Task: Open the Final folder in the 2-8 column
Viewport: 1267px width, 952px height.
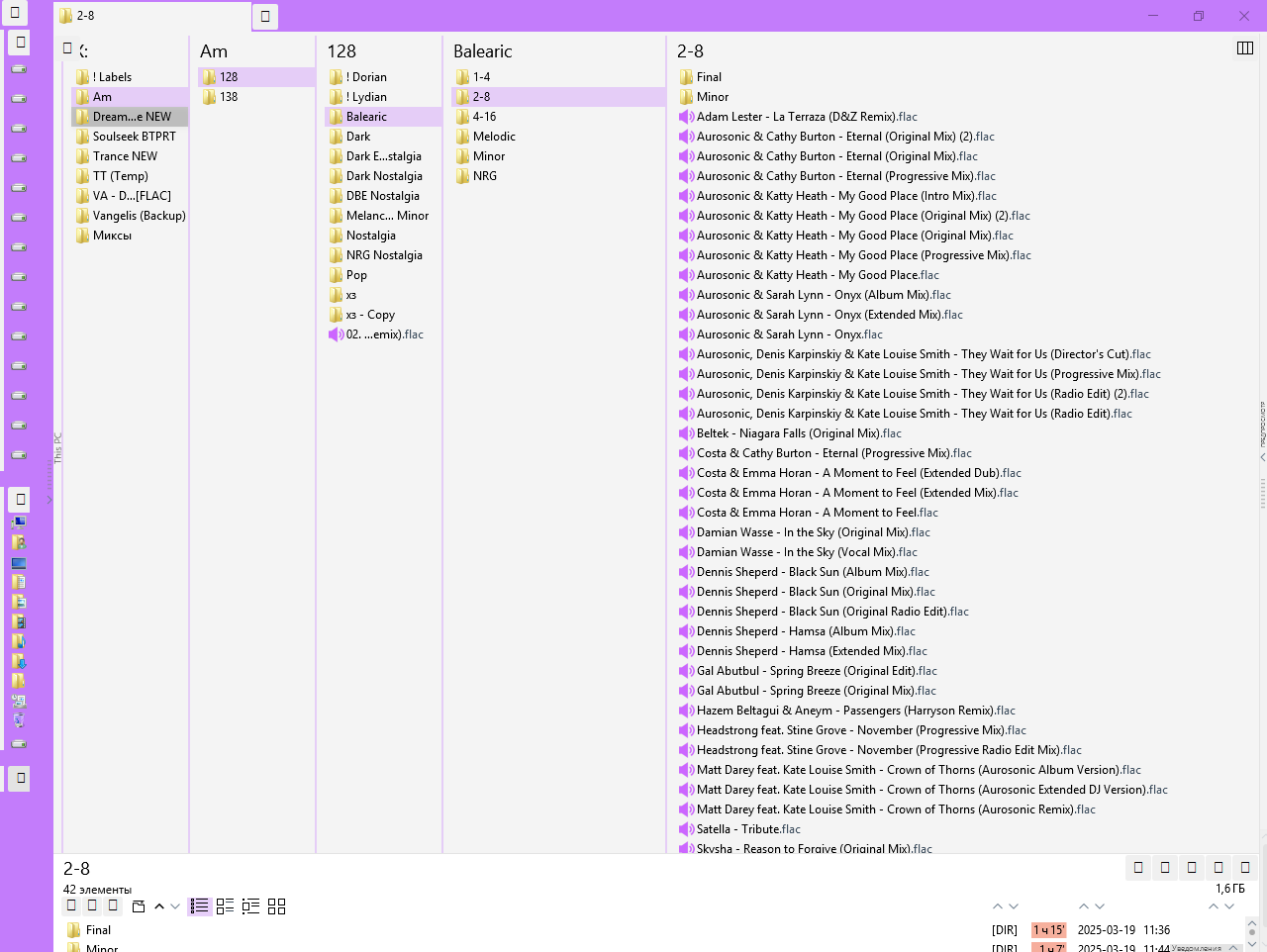Action: click(x=709, y=77)
